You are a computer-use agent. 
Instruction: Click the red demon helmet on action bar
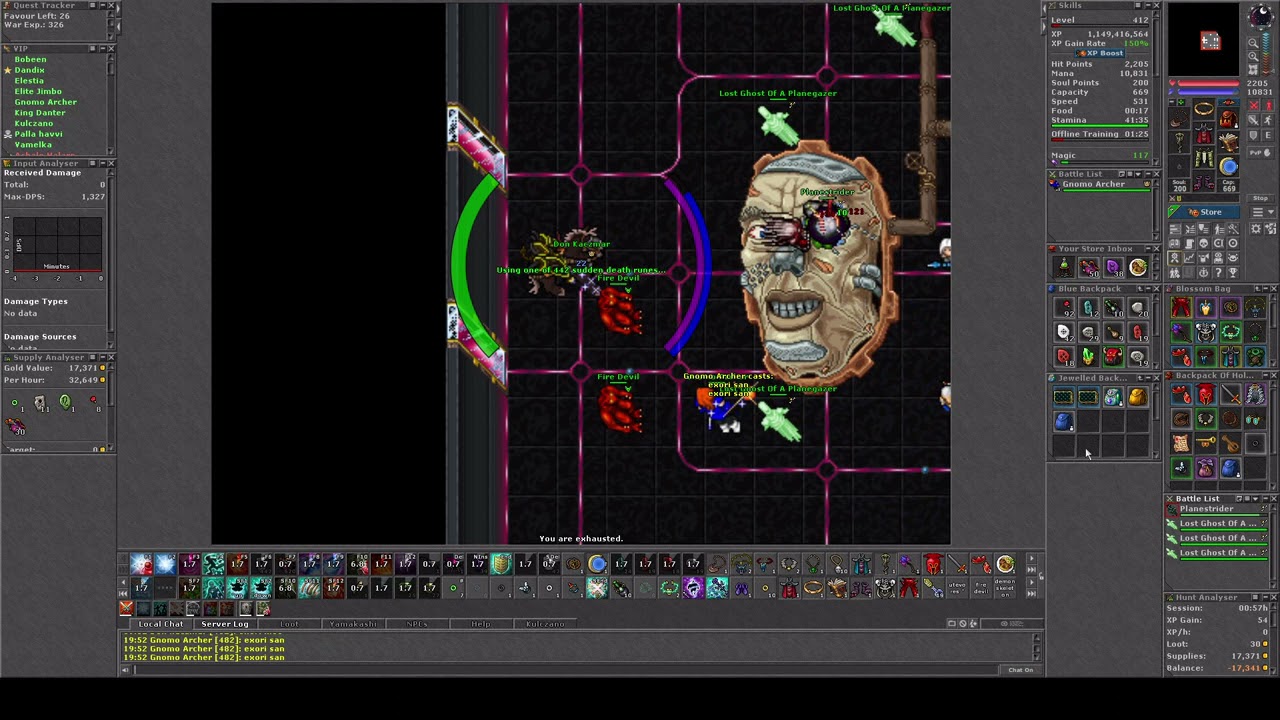pos(933,565)
